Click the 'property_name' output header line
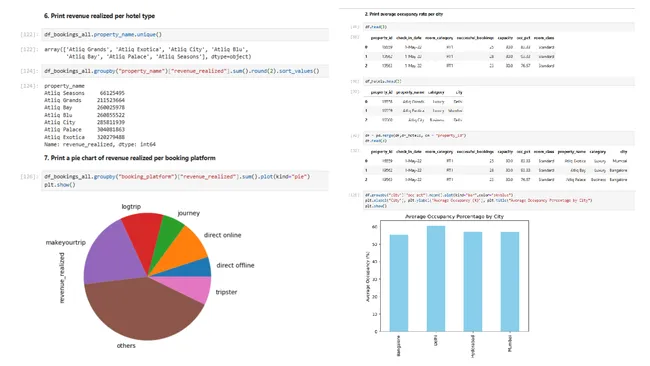 64,86
